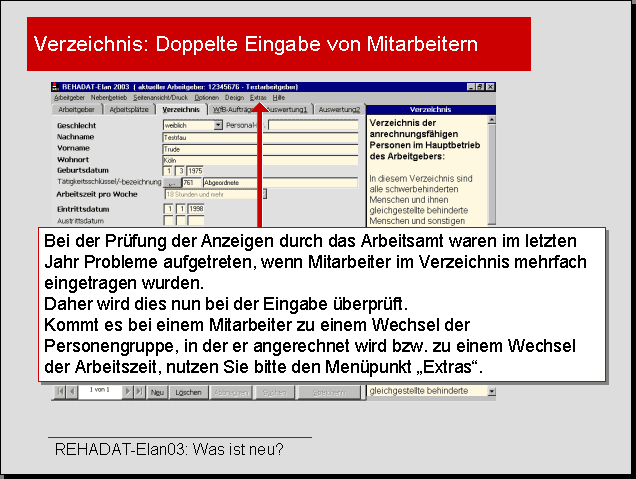Screen dimensions: 636x479
Task: Click the ellipsis button beside Tätigkeitsschlüssel
Action: pyautogui.click(x=171, y=183)
